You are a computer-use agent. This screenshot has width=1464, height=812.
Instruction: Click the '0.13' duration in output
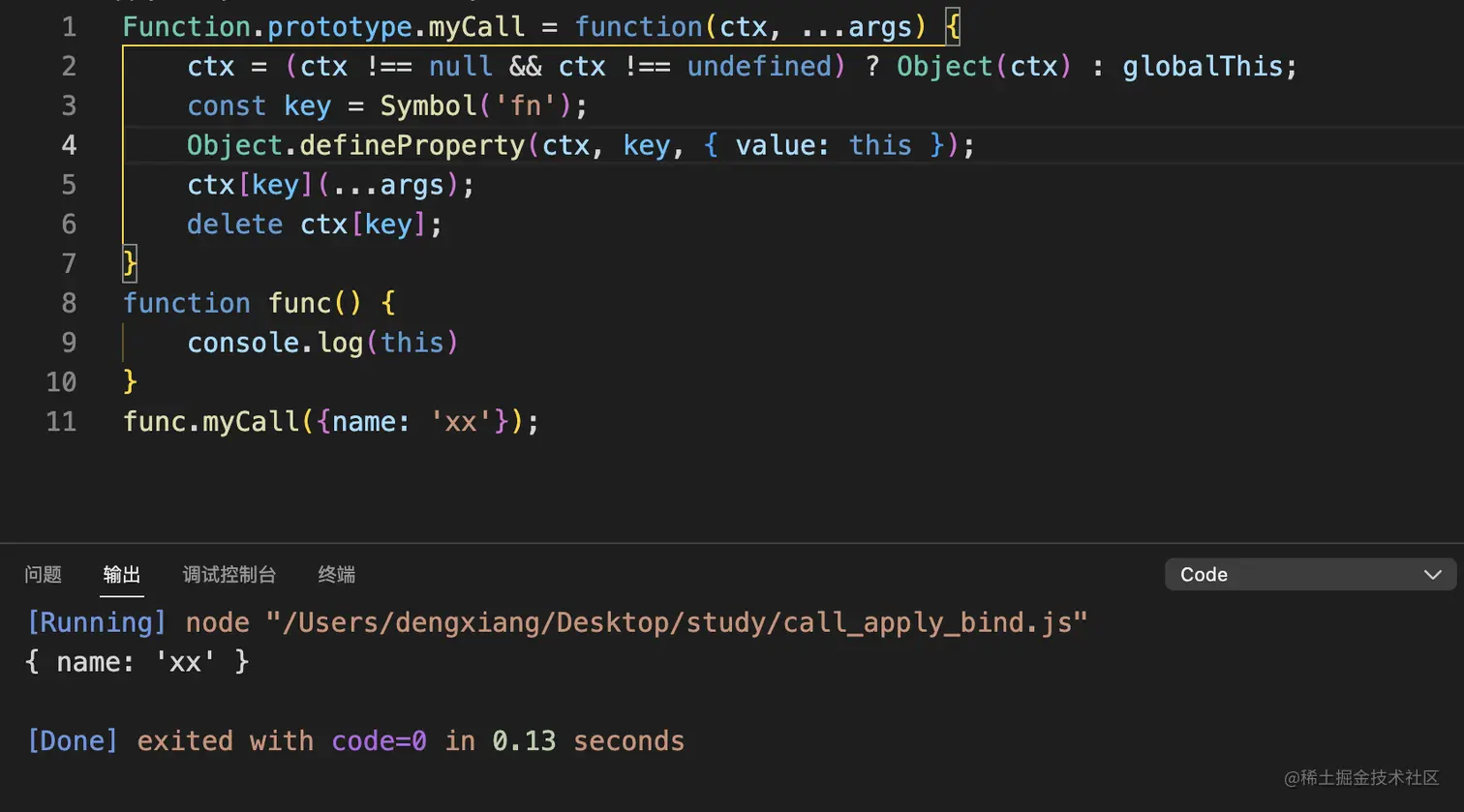click(524, 741)
